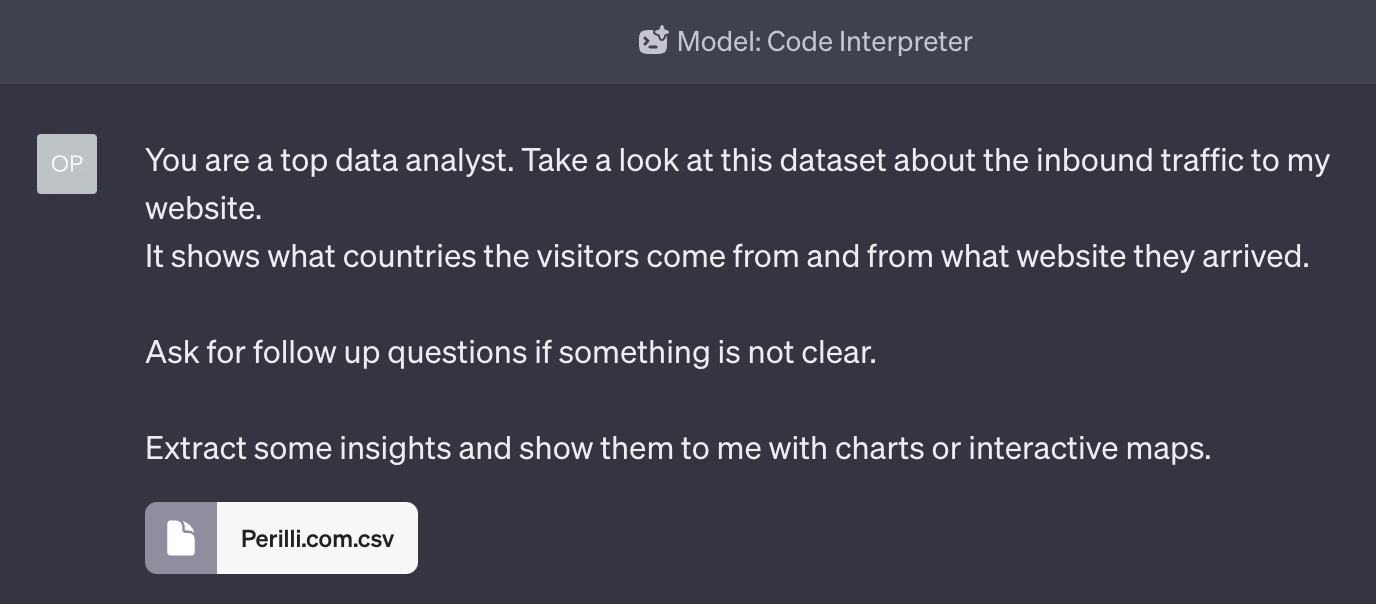Screen dimensions: 1376x604
Task: Click the OP user avatar
Action: click(x=67, y=163)
